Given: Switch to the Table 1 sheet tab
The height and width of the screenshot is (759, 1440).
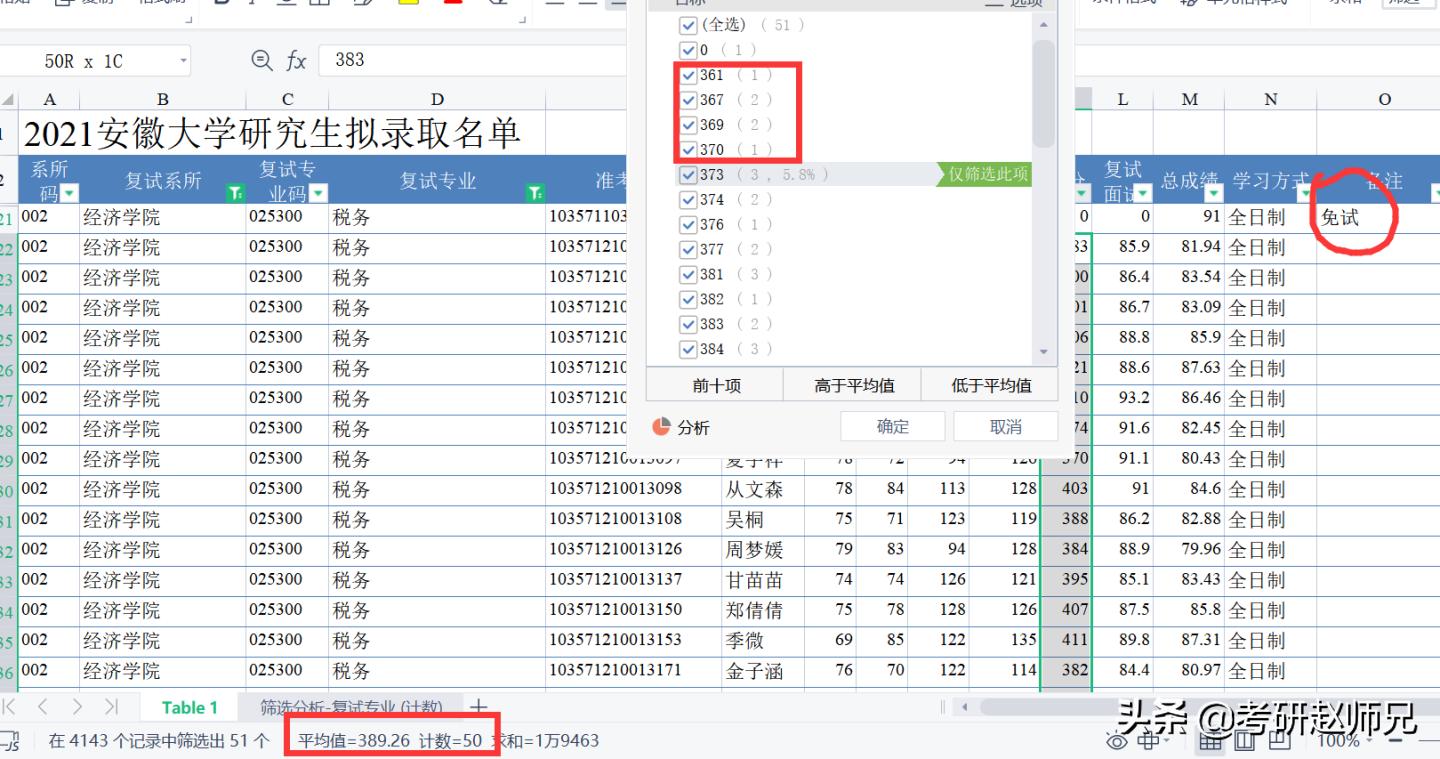Looking at the screenshot, I should (190, 707).
